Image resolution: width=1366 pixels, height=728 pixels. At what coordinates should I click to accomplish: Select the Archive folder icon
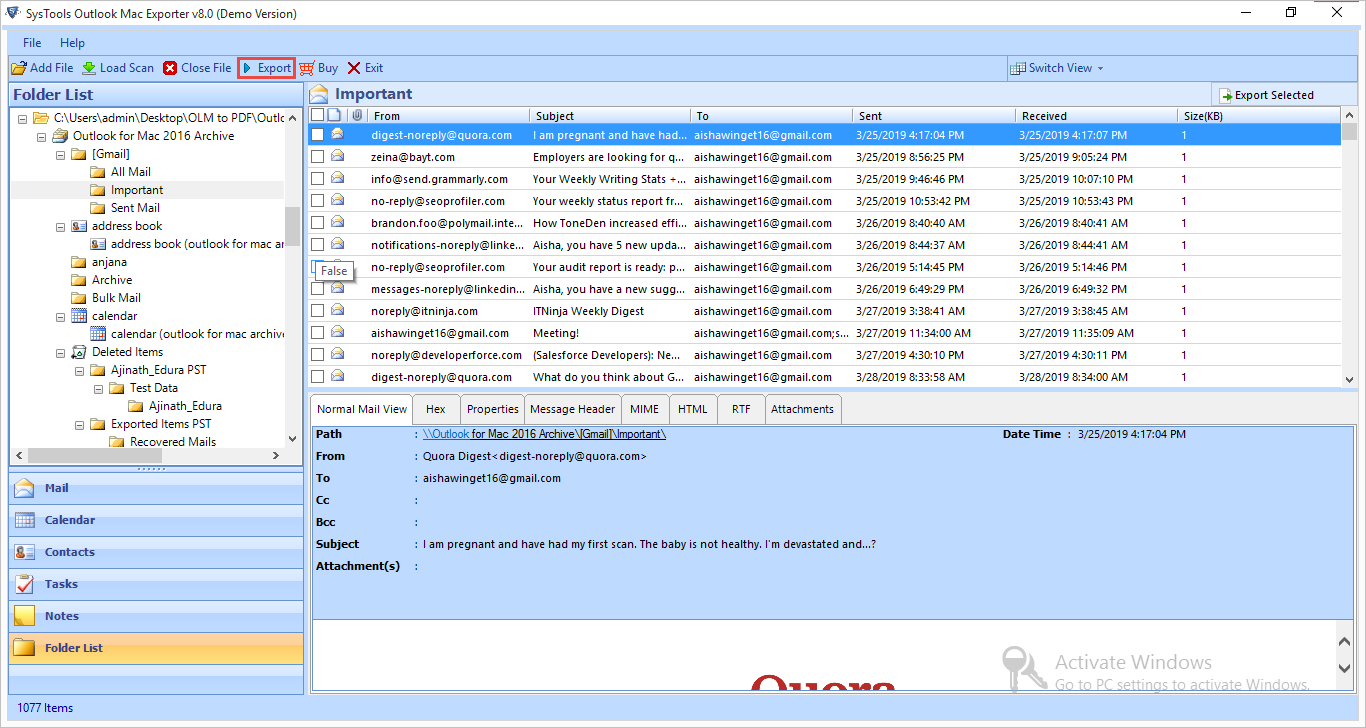[x=79, y=280]
